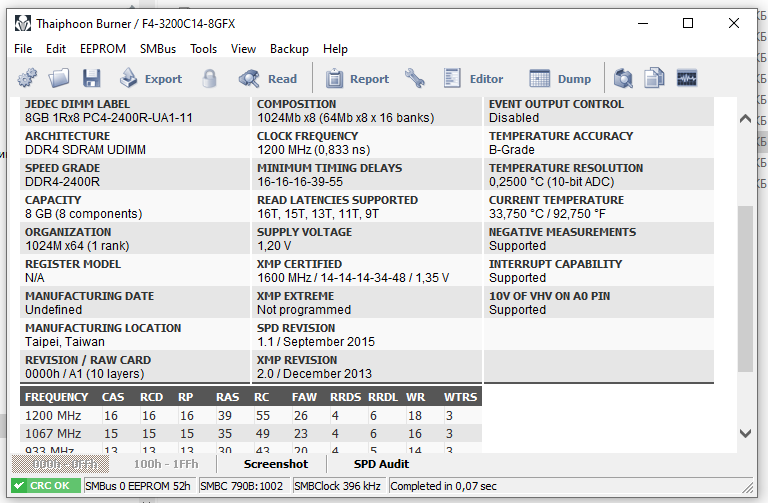
Task: Click the WTRS column header
Action: (460, 397)
